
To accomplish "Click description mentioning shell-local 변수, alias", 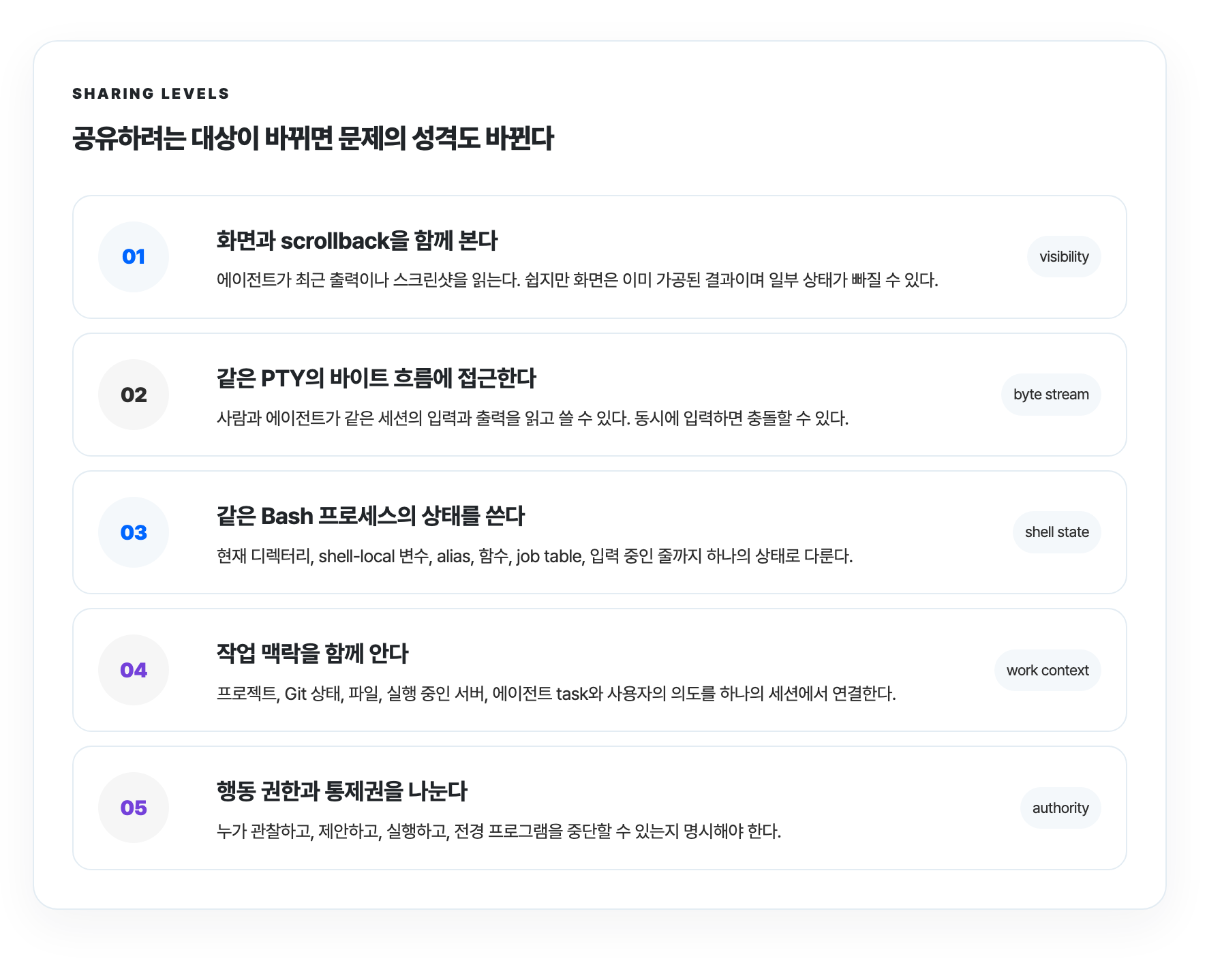I will point(534,556).
